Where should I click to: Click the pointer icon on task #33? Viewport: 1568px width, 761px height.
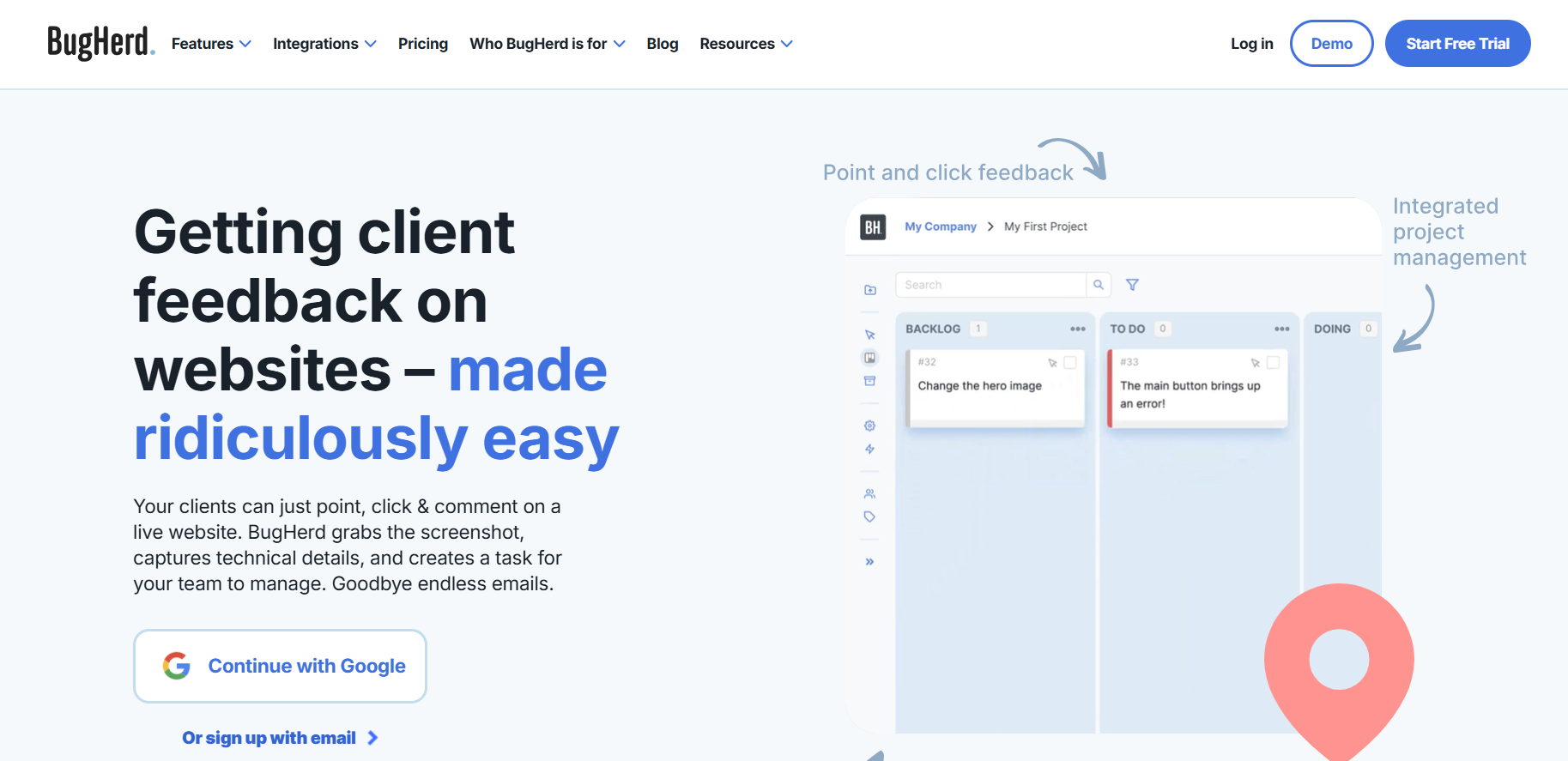click(1256, 363)
